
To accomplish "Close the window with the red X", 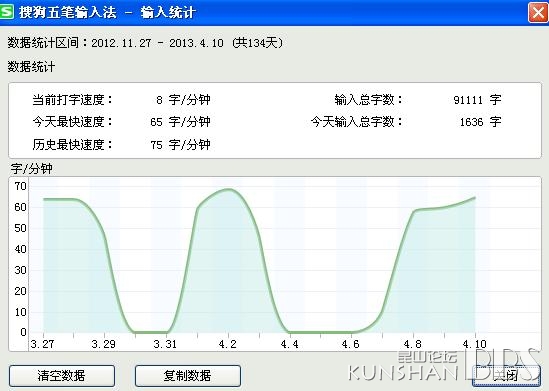I will [538, 13].
